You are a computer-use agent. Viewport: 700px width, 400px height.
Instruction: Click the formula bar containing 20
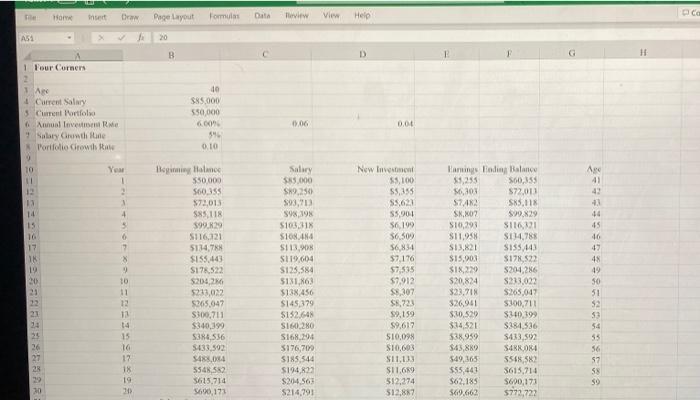point(424,37)
